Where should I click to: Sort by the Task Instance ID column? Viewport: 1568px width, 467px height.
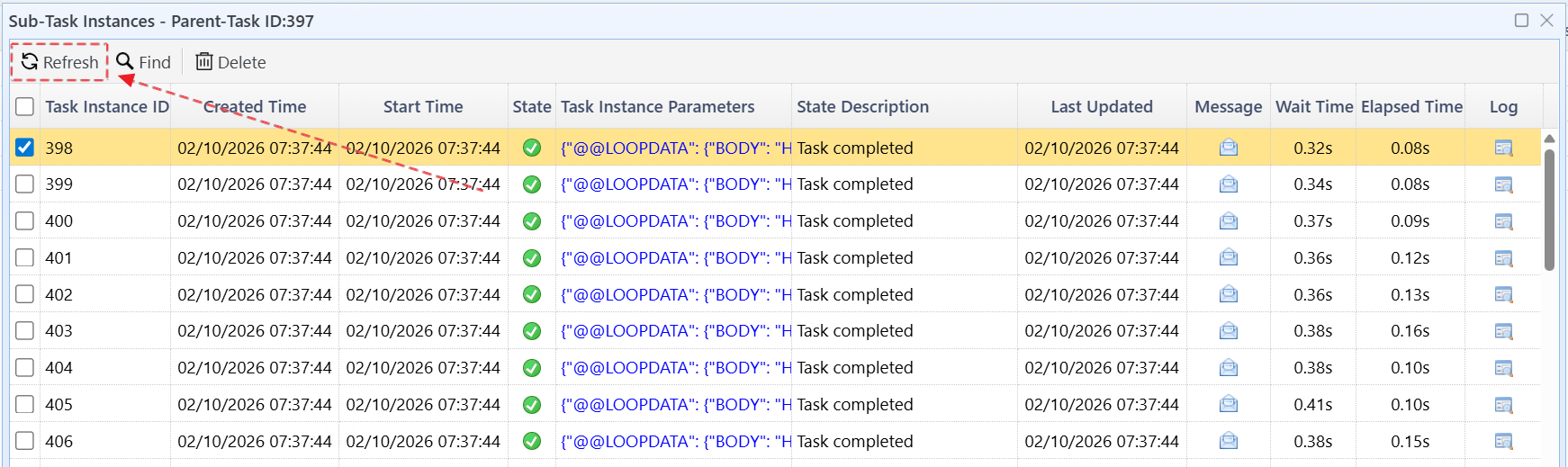[107, 107]
